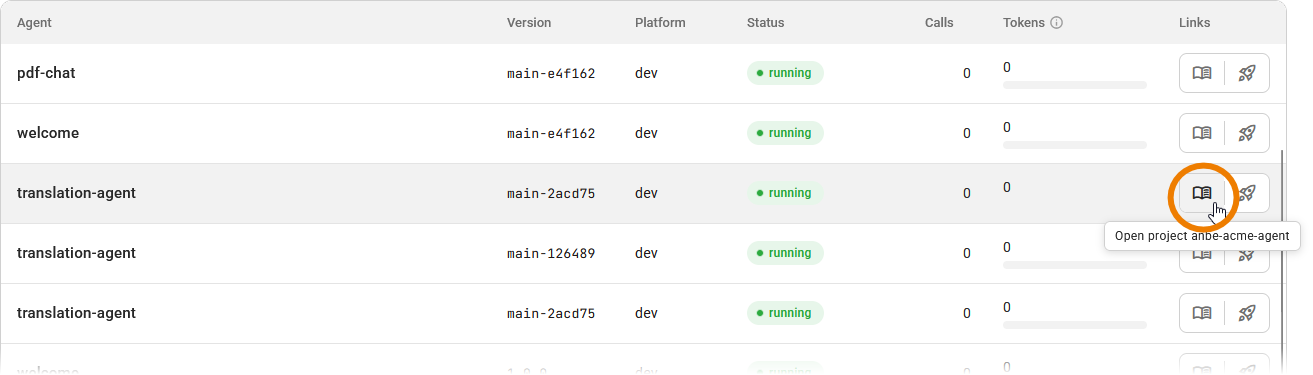1313x375 pixels.
Task: Select the pdf-chat agent name
Action: click(x=46, y=73)
